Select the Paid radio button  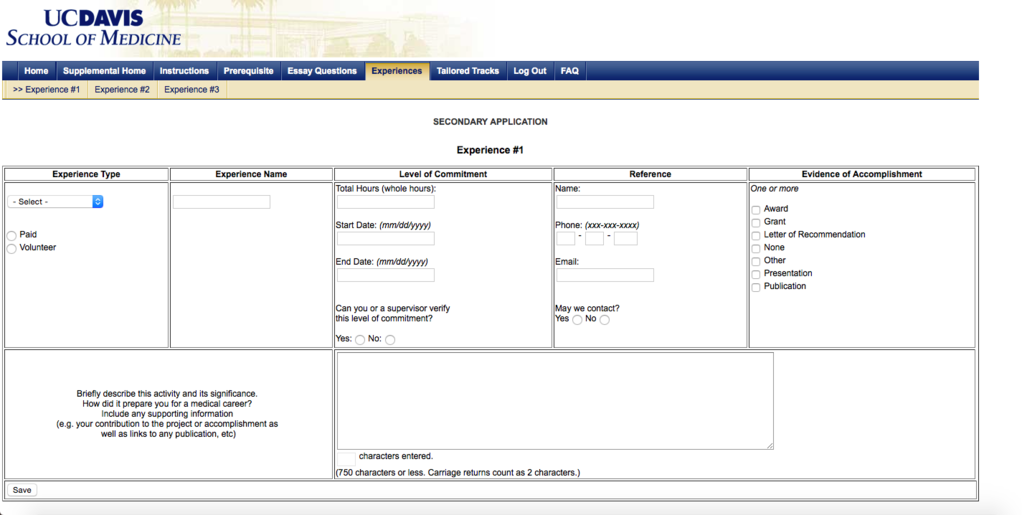point(12,235)
